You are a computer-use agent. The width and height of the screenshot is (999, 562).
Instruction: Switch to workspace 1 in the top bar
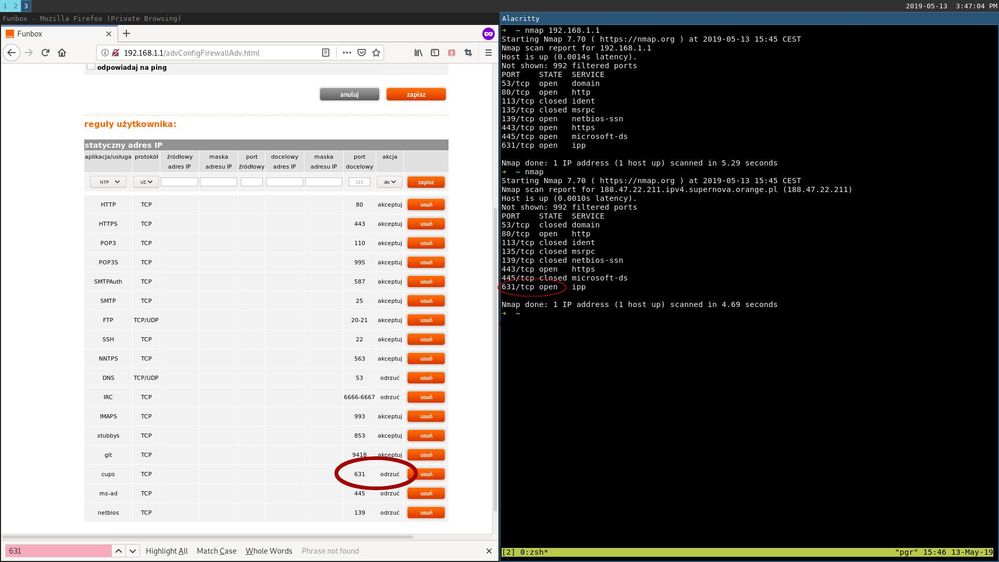4,6
